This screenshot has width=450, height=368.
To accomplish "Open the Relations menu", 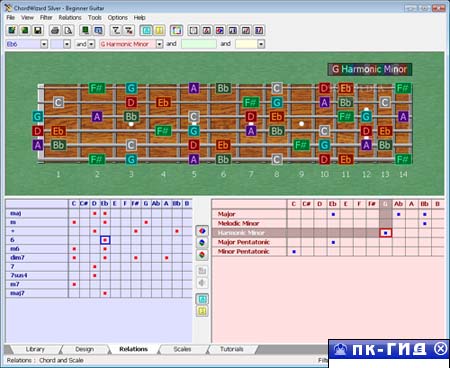I will 70,17.
